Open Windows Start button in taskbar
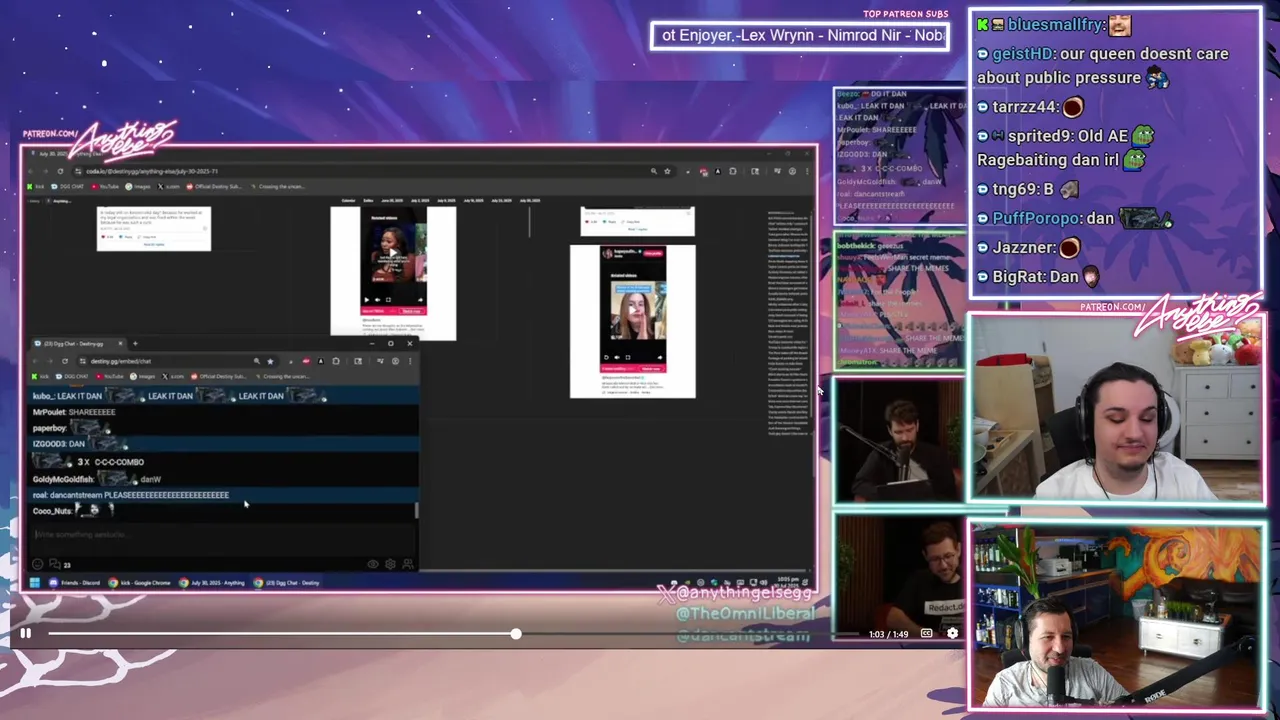Image resolution: width=1280 pixels, height=720 pixels. click(35, 583)
